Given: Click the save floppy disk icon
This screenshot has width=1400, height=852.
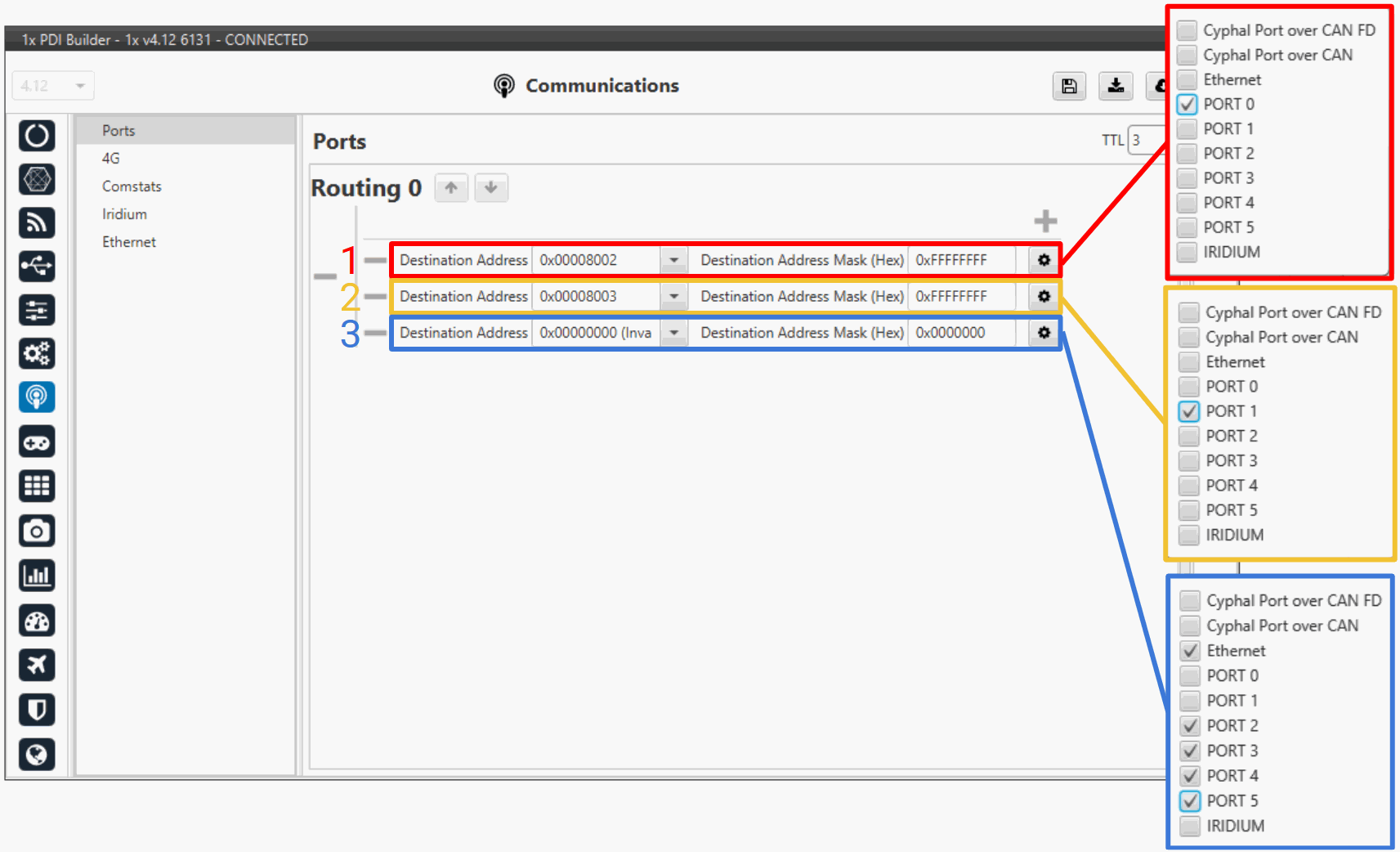Looking at the screenshot, I should [1069, 86].
